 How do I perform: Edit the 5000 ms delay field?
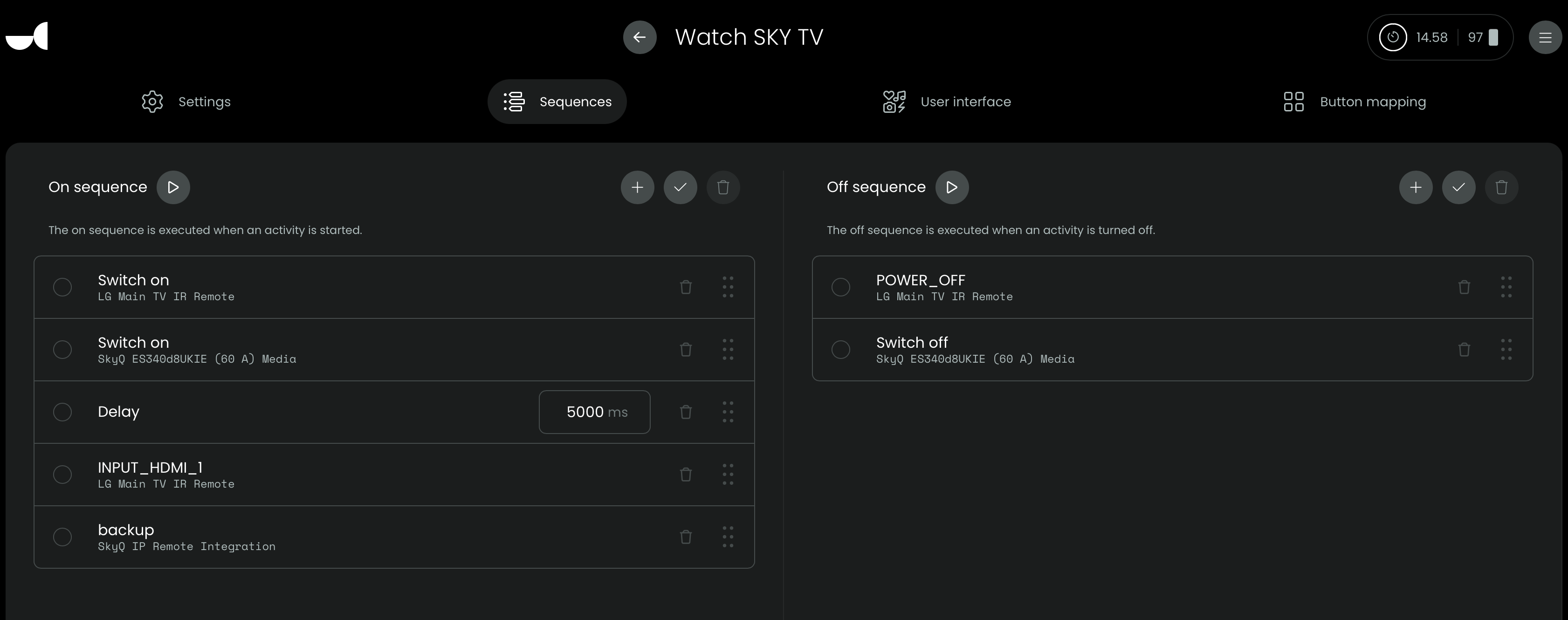tap(593, 412)
